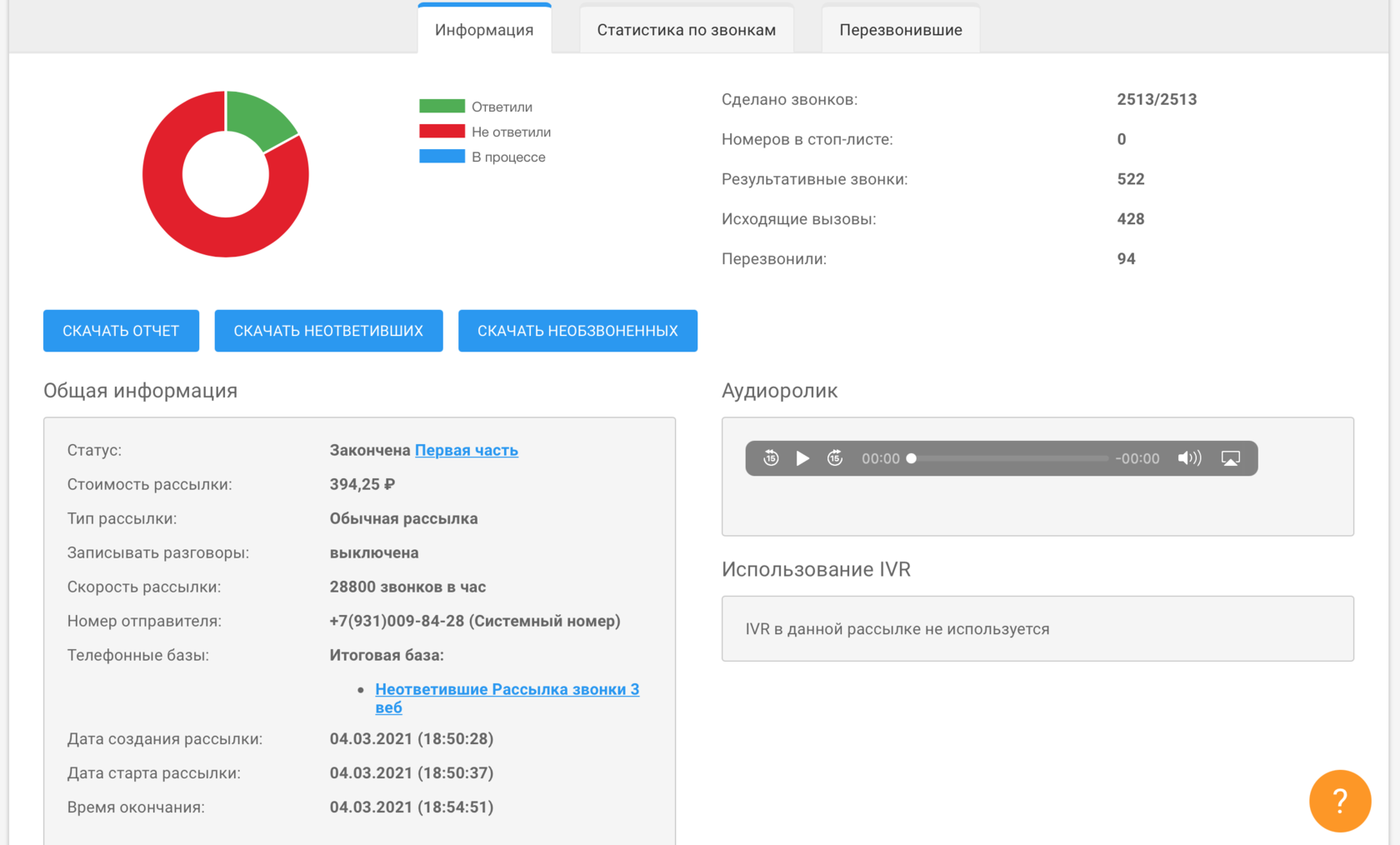The width and height of the screenshot is (1400, 845).
Task: Select the +7(931)009-84-28 sender number
Action: click(397, 621)
